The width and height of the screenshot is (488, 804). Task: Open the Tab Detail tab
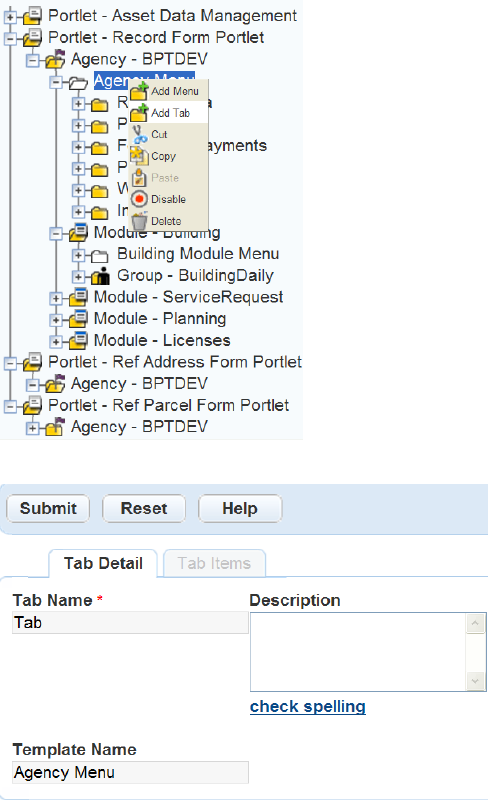pos(103,564)
